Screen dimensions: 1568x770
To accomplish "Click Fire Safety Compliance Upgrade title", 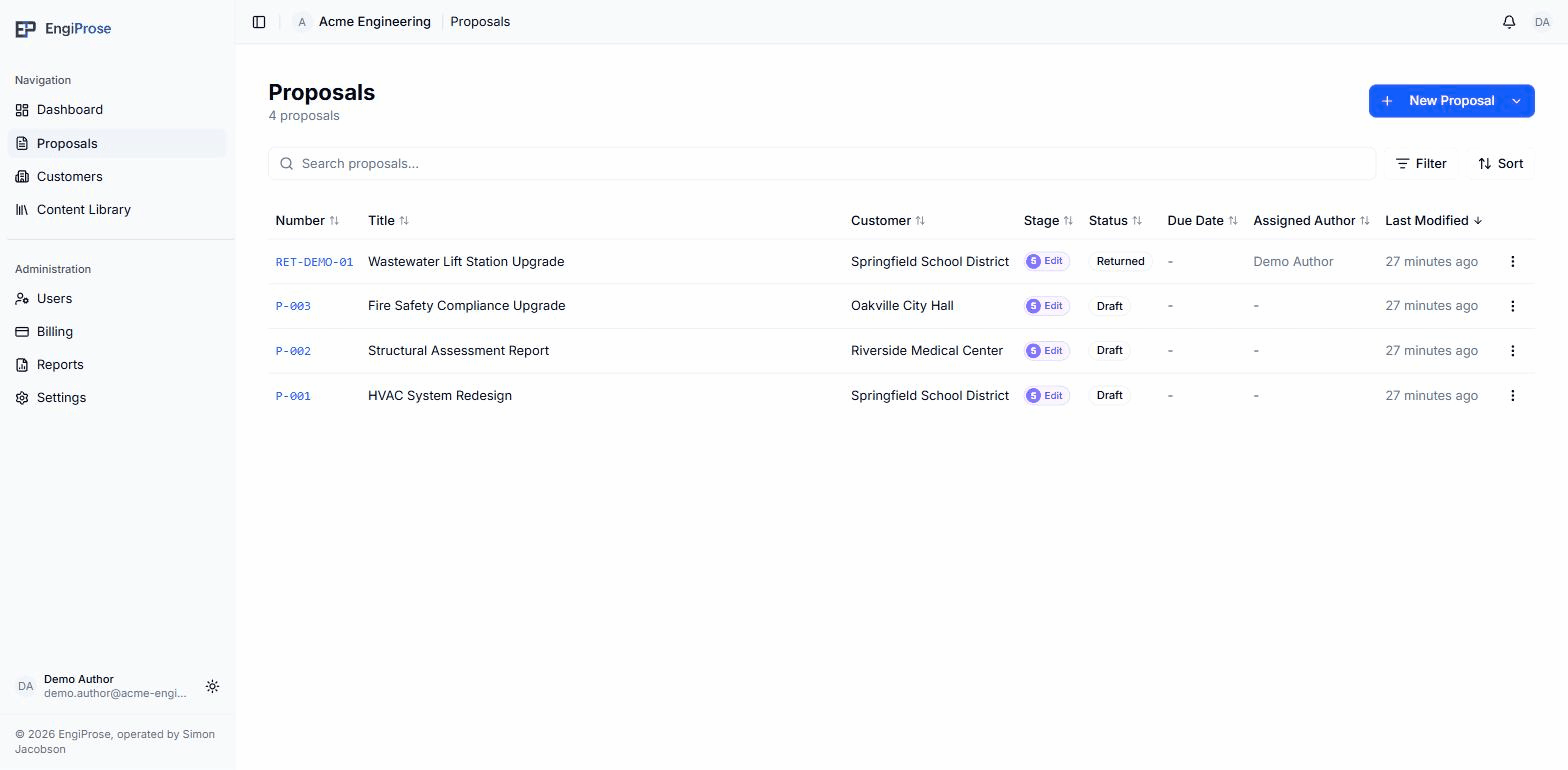I will 467,306.
